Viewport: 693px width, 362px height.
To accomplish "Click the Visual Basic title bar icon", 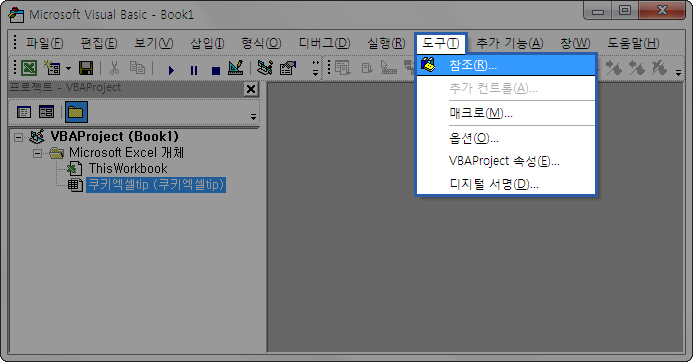I will pos(16,15).
